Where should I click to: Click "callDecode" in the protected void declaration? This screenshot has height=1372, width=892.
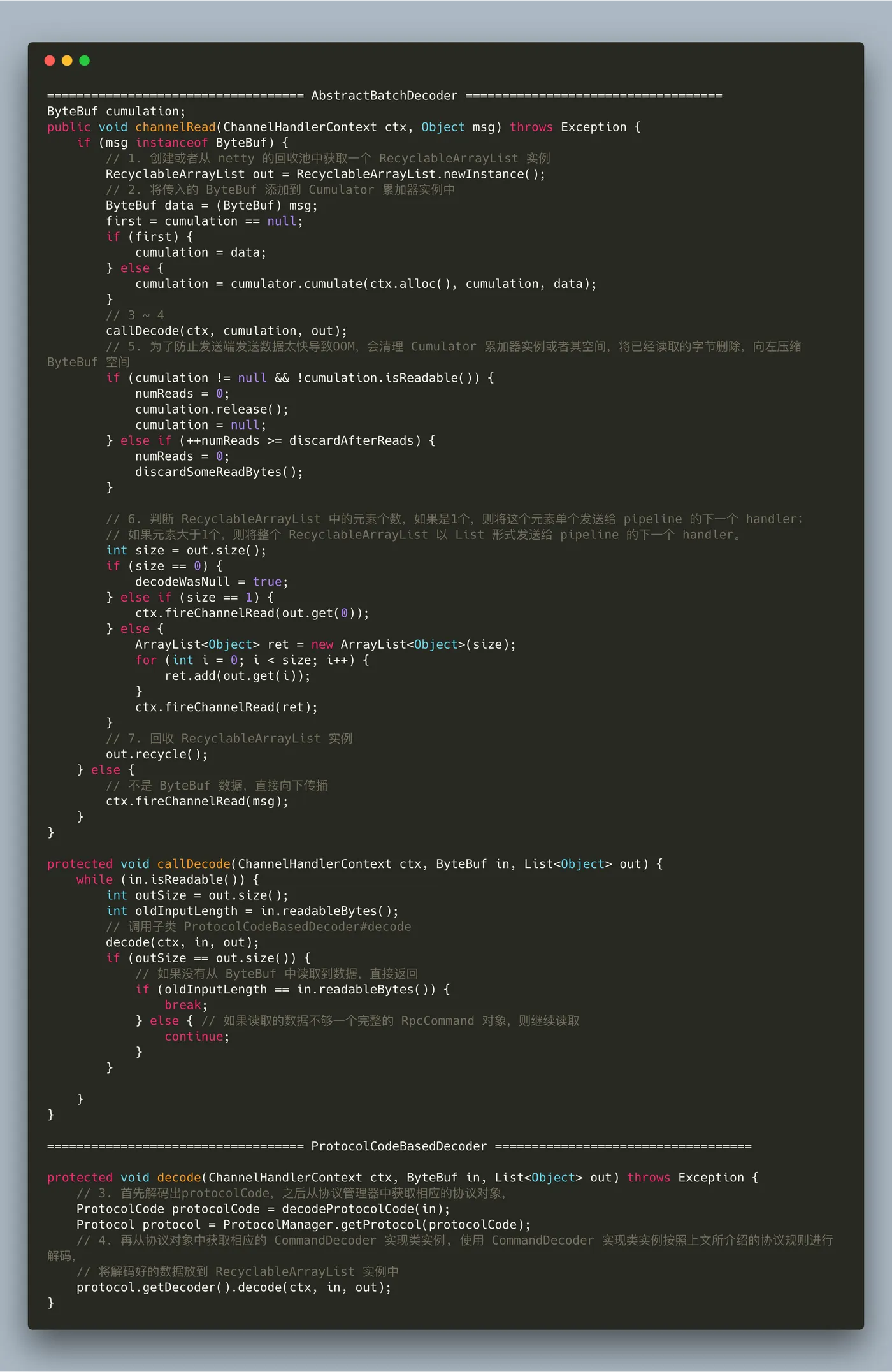(194, 864)
